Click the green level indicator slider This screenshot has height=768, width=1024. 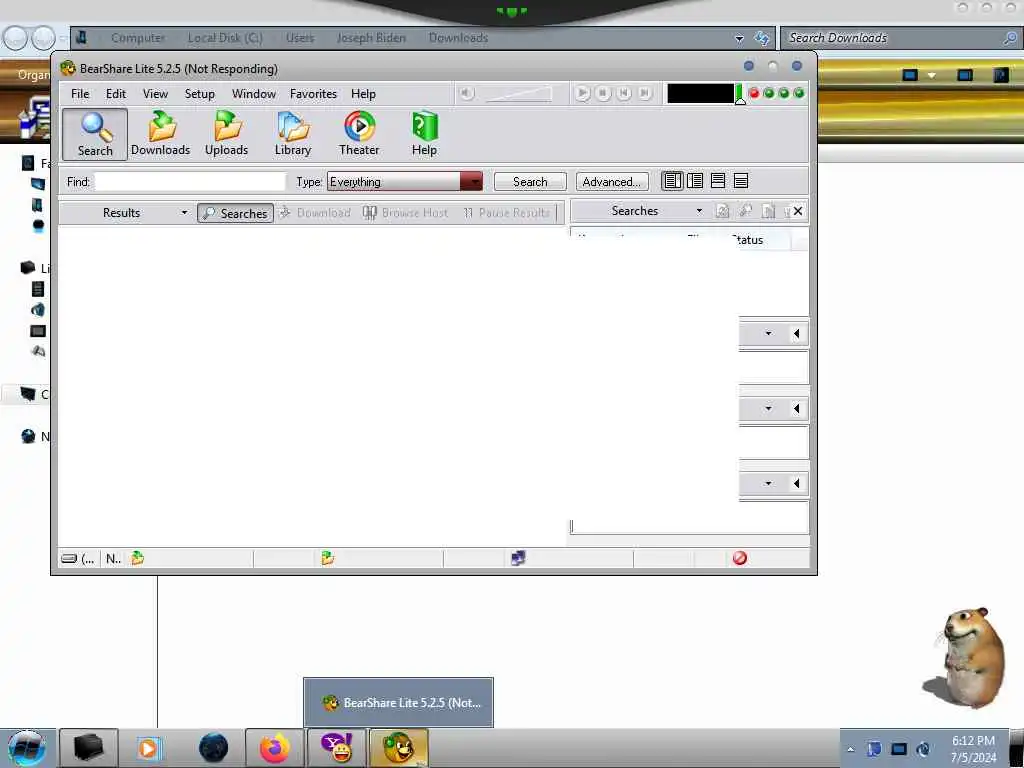pos(740,94)
